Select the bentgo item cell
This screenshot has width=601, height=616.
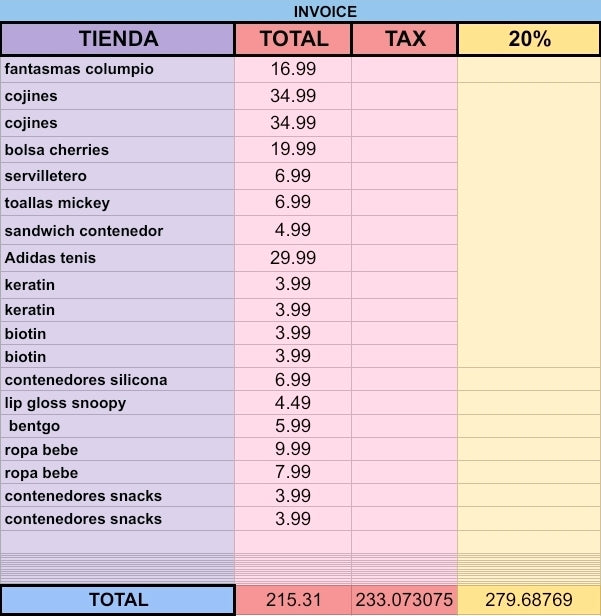pos(118,426)
